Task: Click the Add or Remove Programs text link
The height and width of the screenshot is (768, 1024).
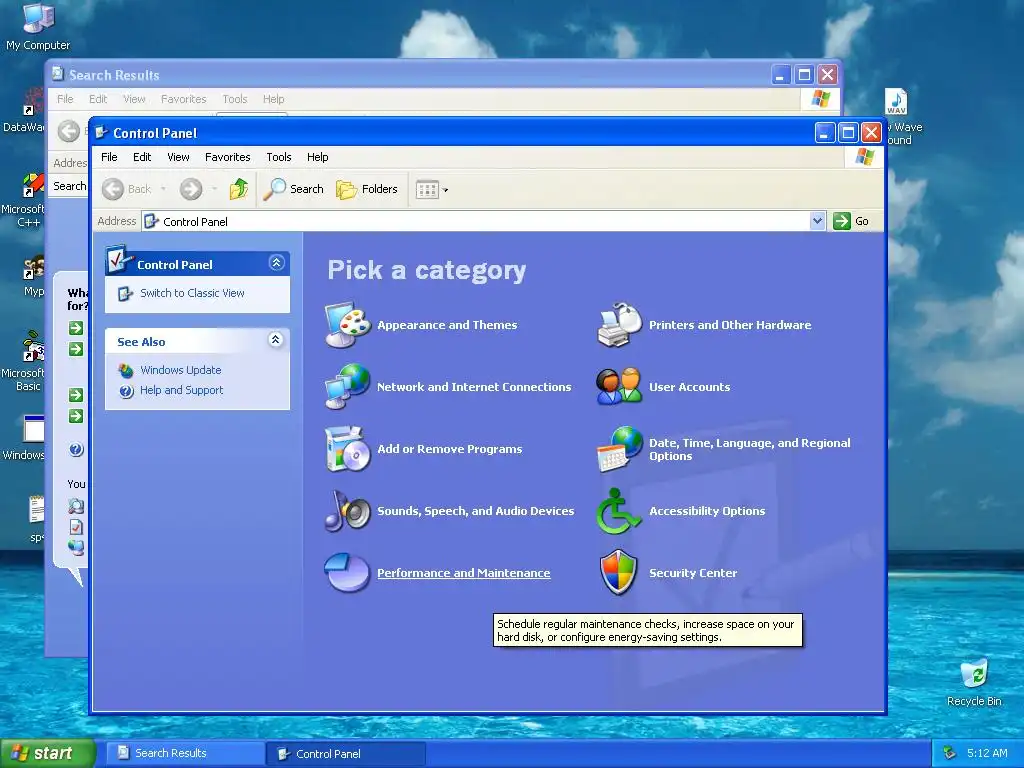Action: [x=449, y=449]
